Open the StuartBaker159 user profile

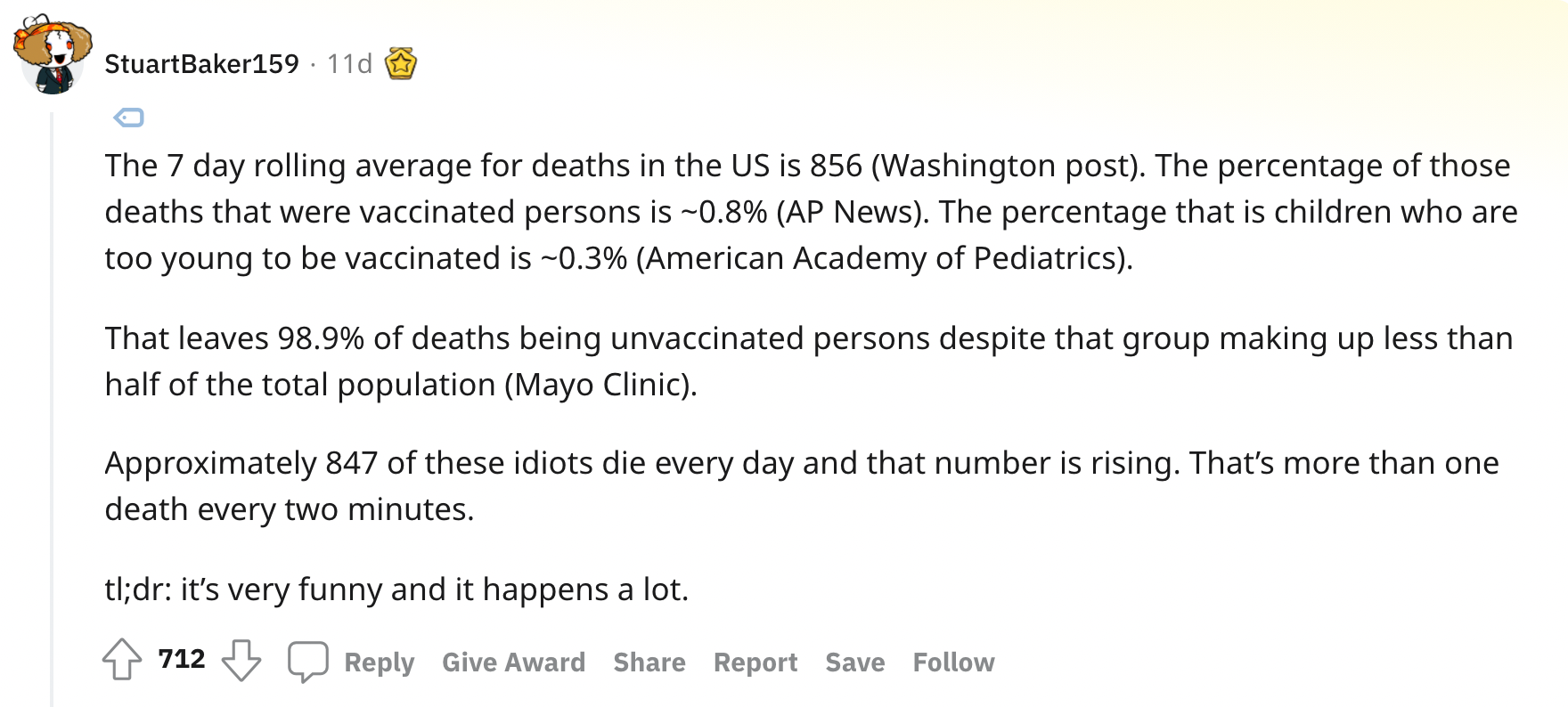202,64
